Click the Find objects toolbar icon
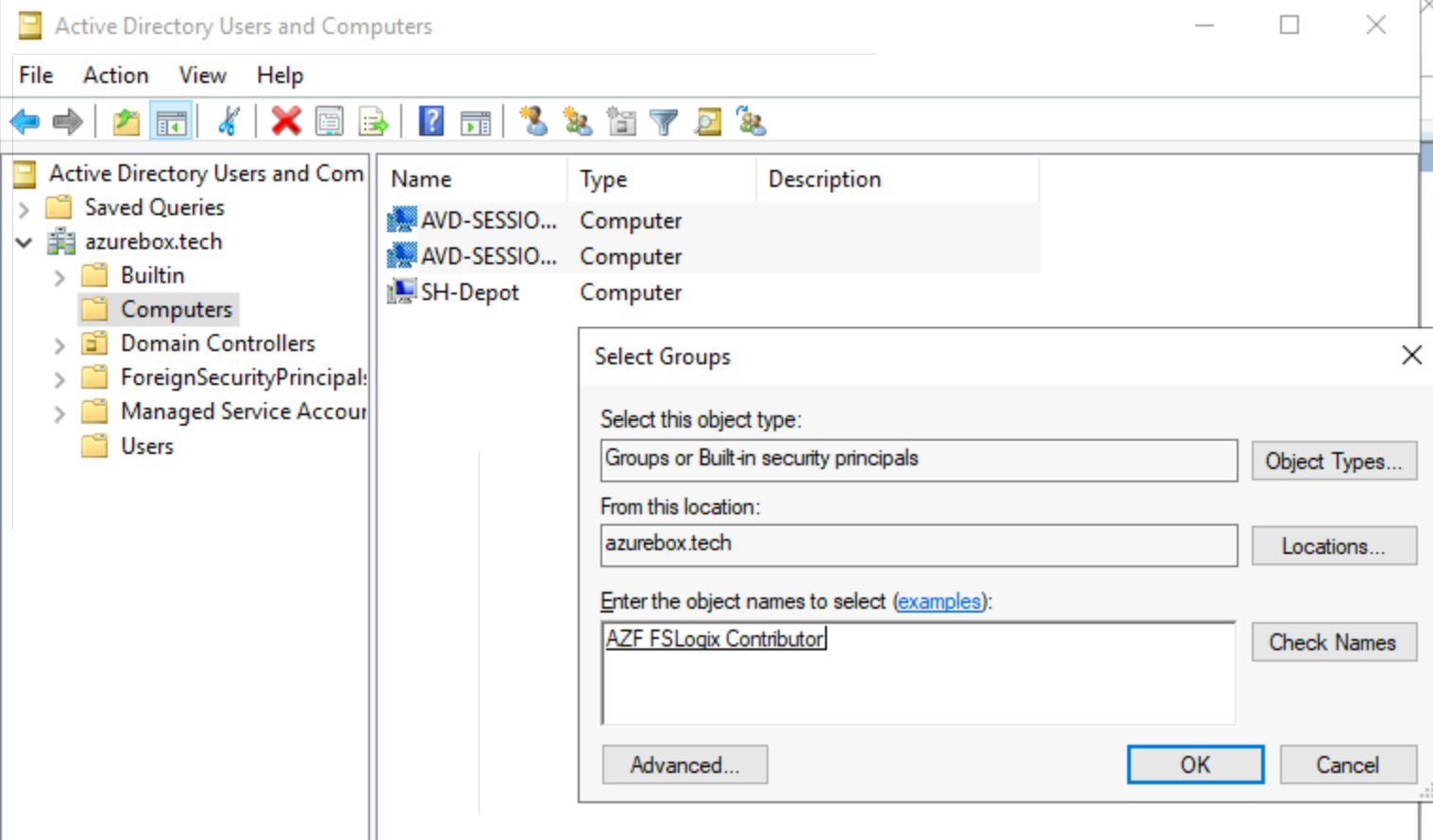Viewport: 1433px width, 840px height. point(707,122)
